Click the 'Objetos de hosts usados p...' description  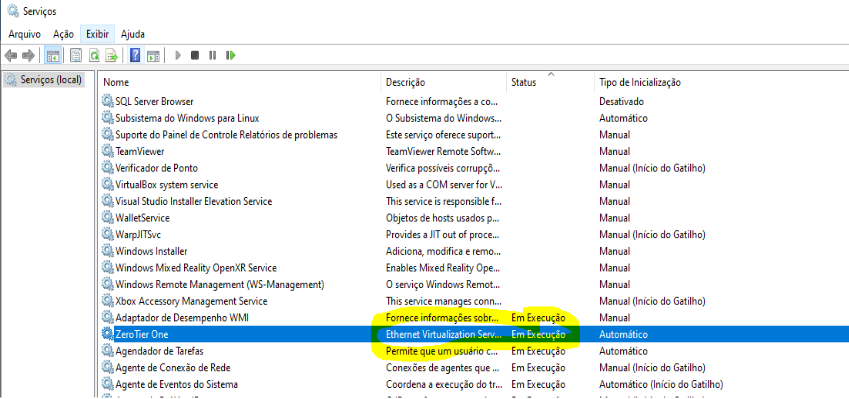442,218
